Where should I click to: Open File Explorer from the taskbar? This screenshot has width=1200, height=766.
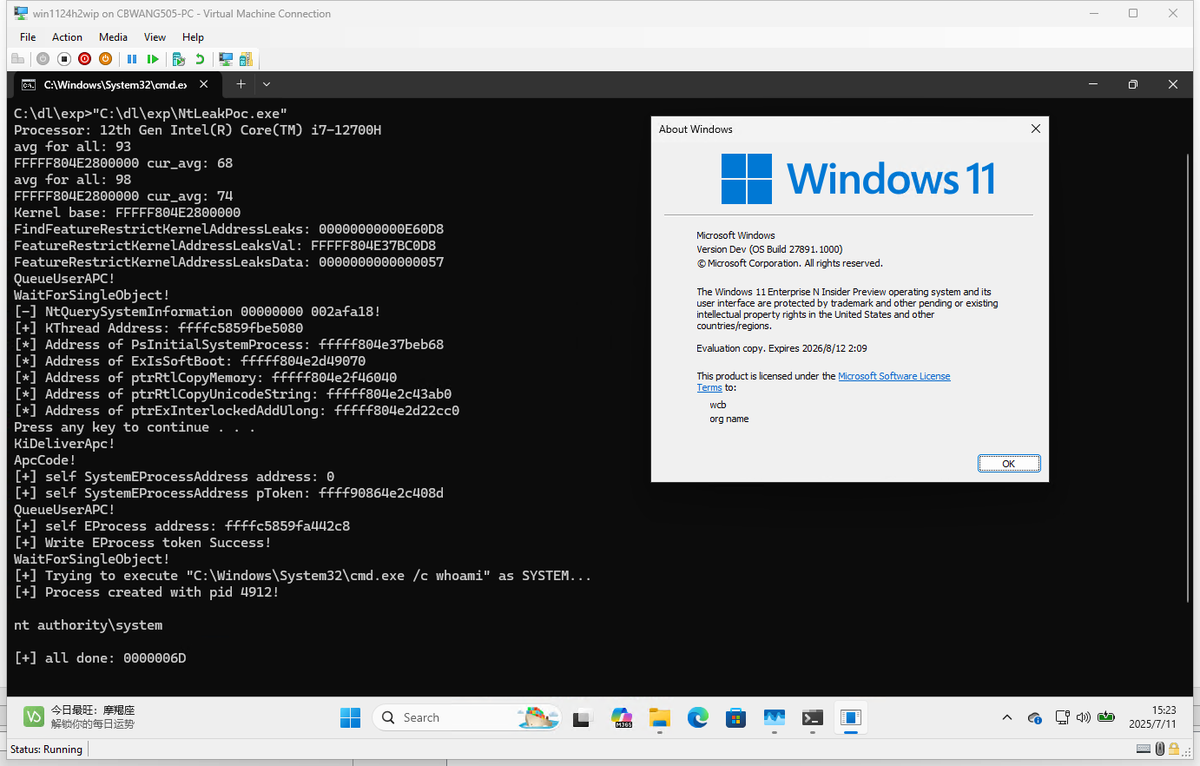point(659,717)
